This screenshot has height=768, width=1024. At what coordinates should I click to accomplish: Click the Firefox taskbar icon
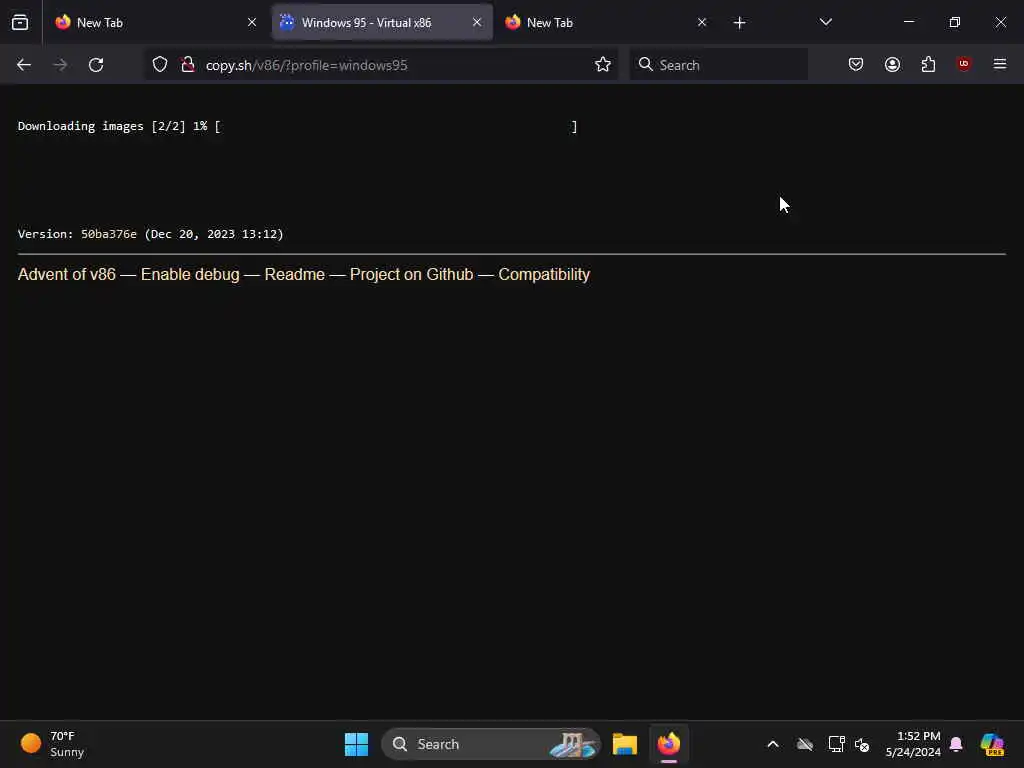coord(669,744)
